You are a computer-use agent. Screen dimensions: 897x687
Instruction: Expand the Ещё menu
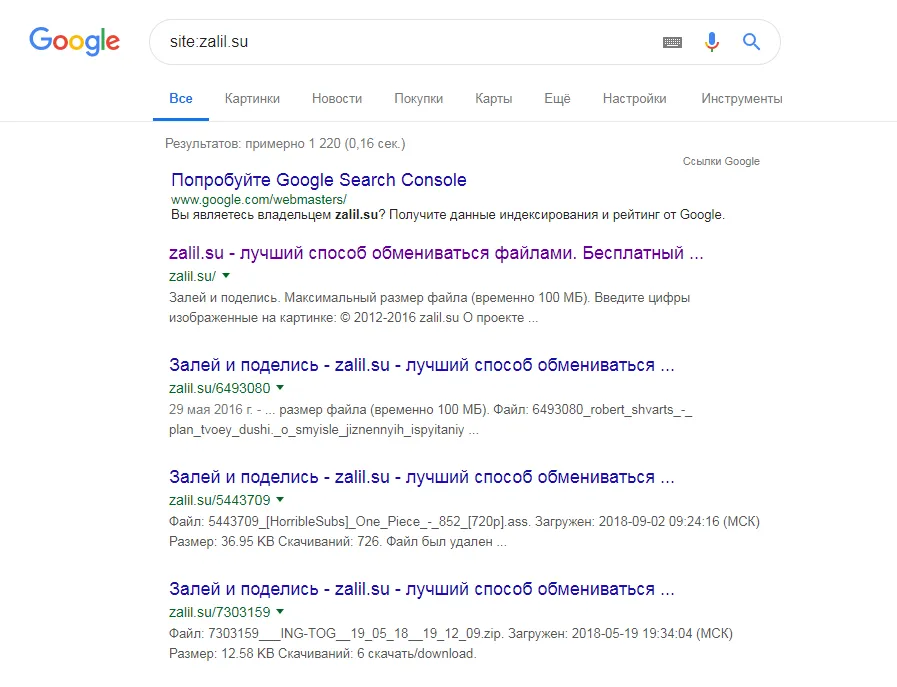[x=557, y=98]
